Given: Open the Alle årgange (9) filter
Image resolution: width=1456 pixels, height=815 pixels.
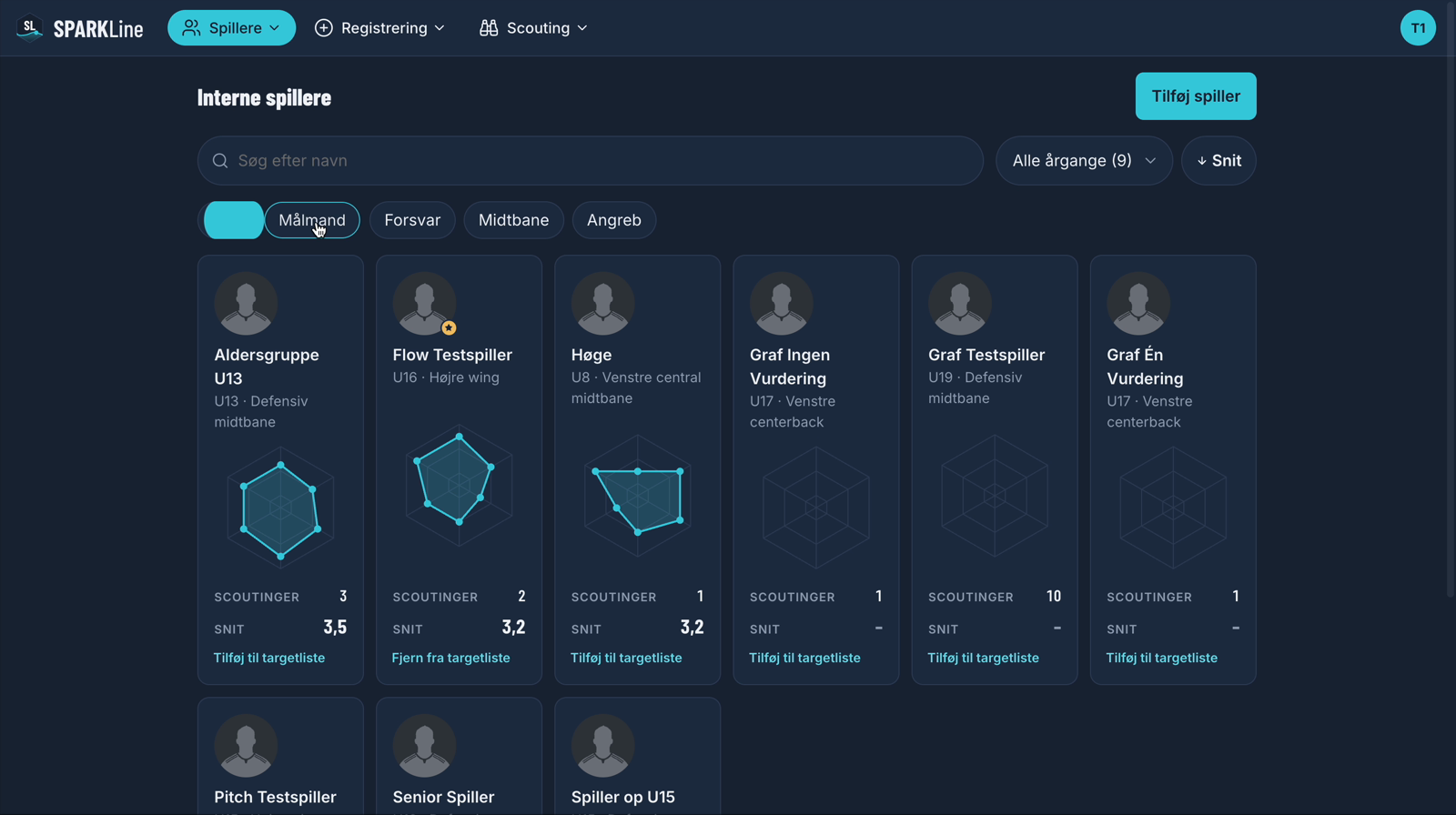Looking at the screenshot, I should click(x=1084, y=161).
